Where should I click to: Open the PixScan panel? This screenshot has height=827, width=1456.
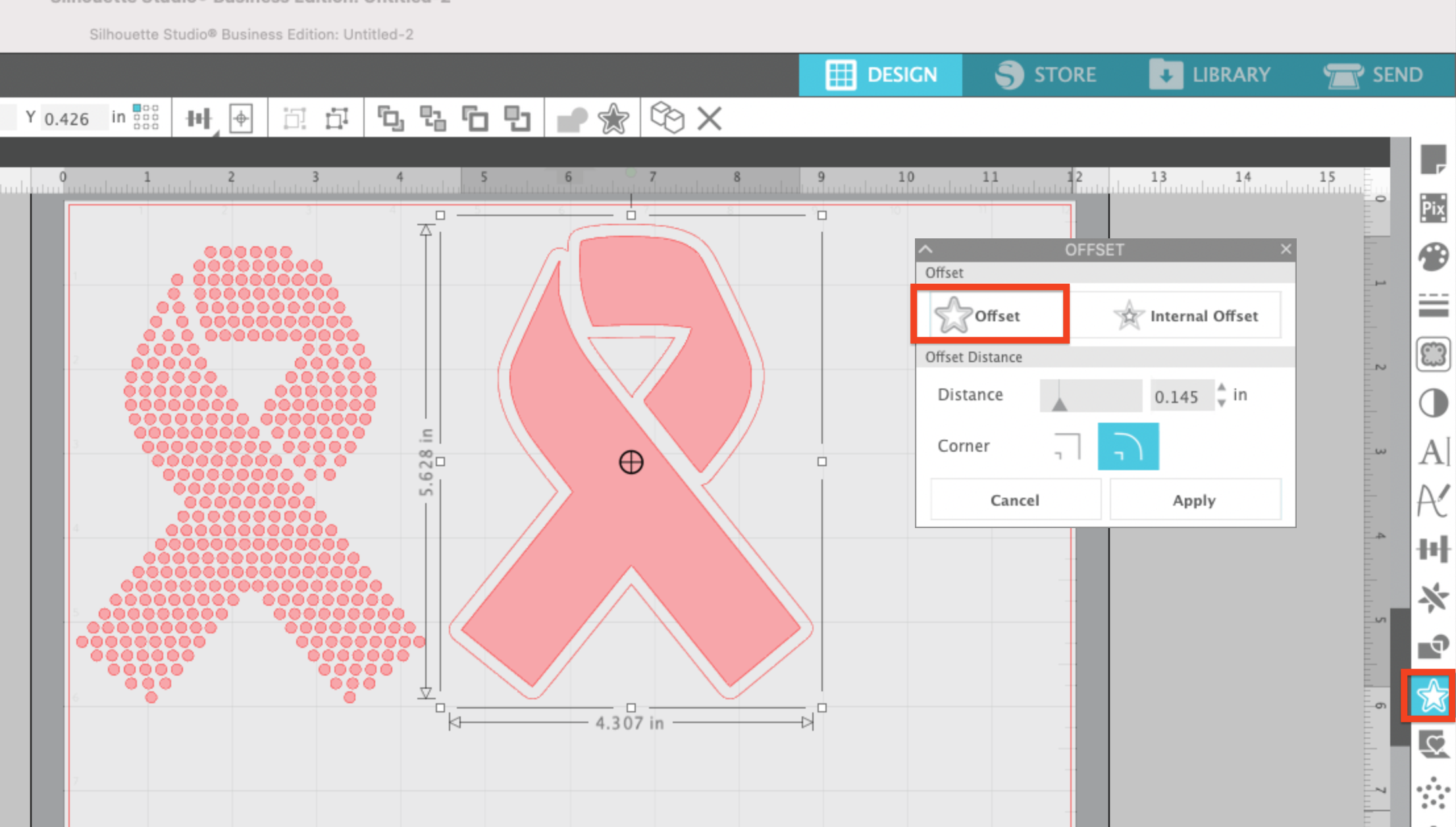(1435, 208)
